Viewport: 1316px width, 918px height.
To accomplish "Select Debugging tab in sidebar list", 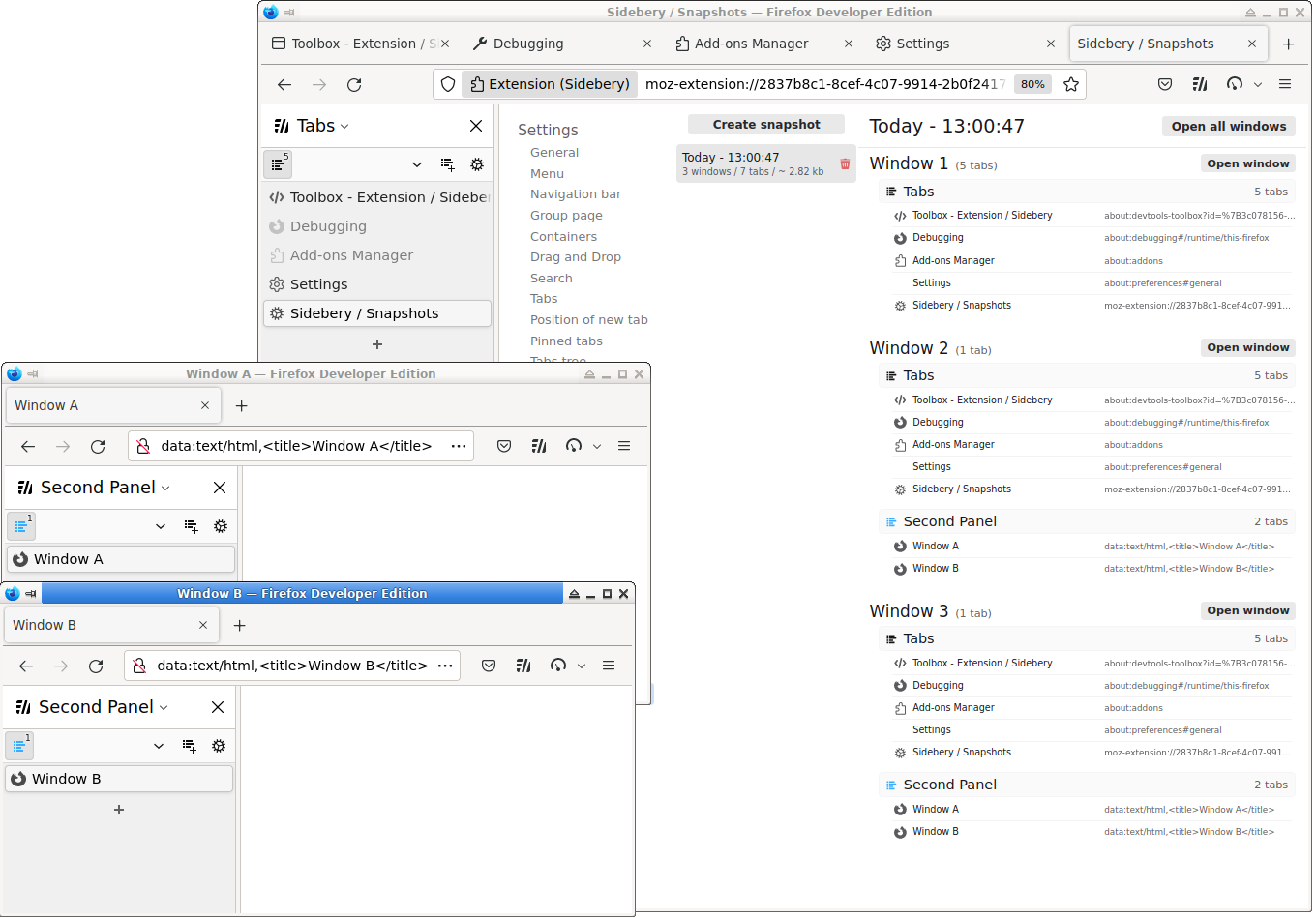I will pyautogui.click(x=377, y=226).
